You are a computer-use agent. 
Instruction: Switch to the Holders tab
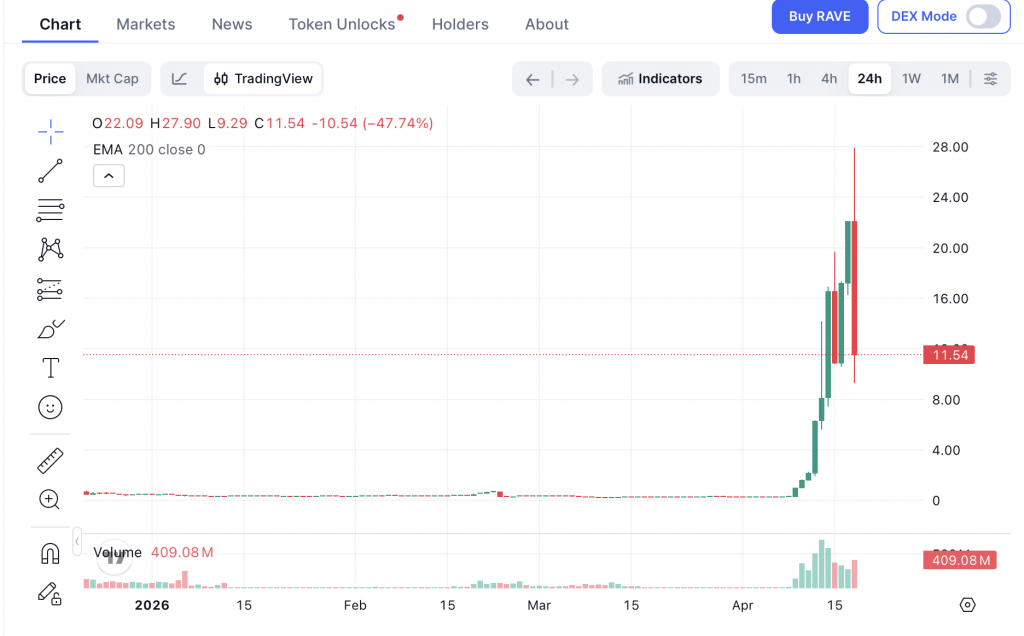(x=460, y=24)
